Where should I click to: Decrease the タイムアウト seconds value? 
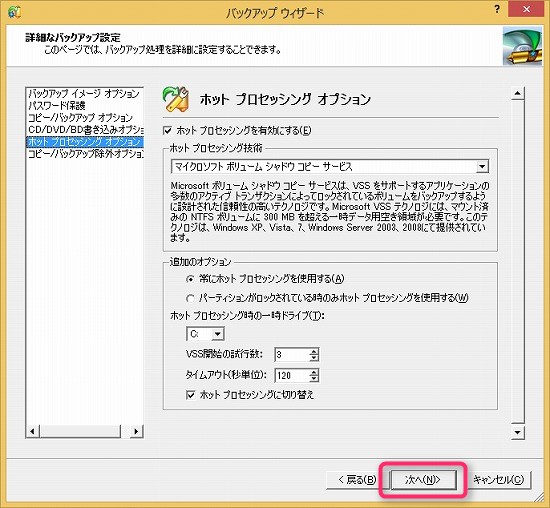point(314,379)
